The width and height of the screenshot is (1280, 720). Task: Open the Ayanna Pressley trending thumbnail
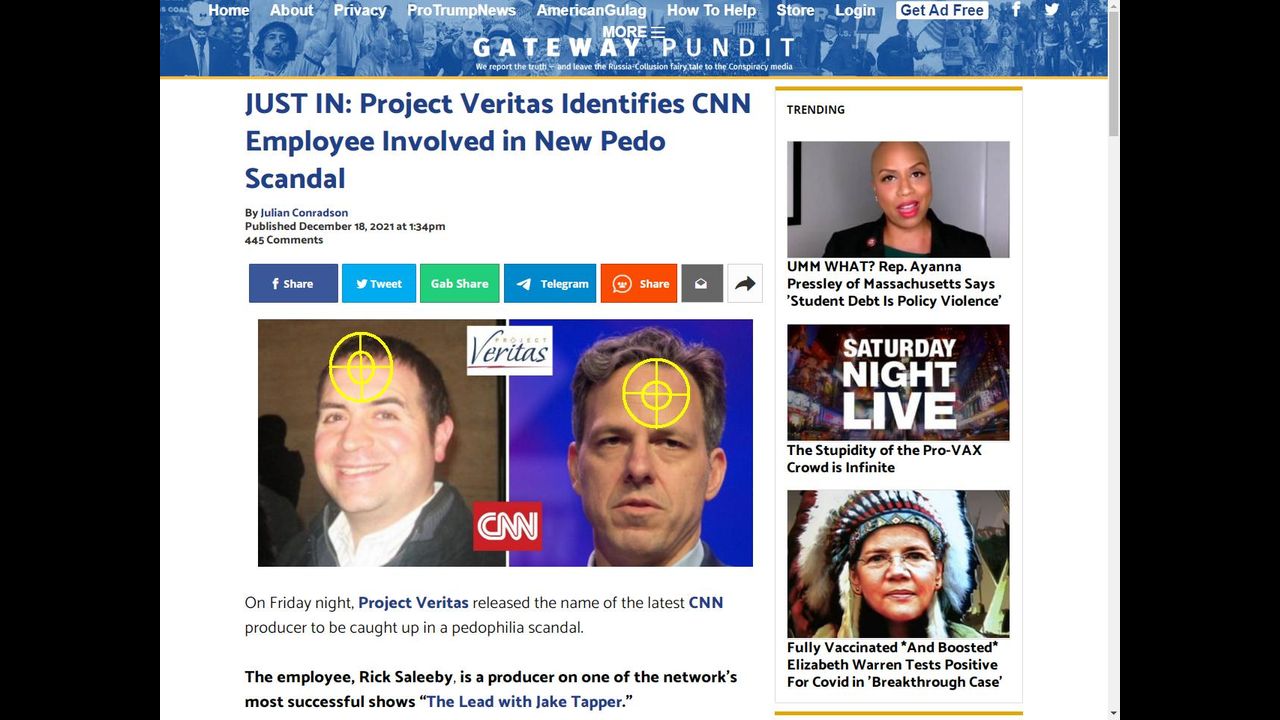click(x=898, y=199)
